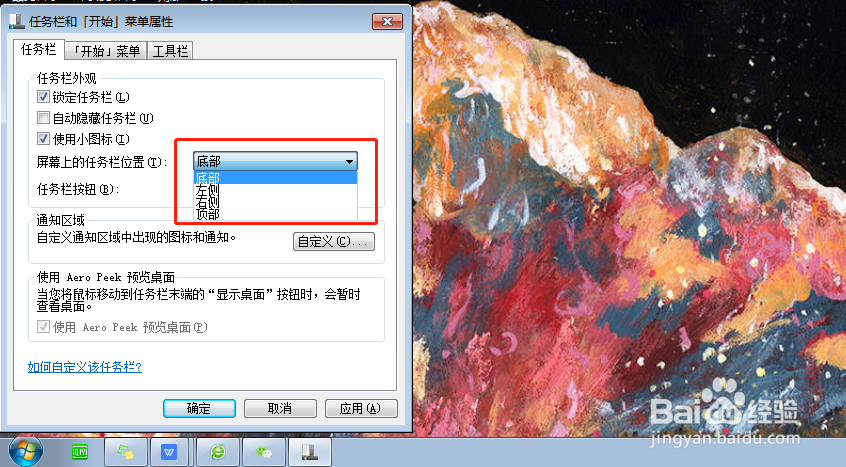The width and height of the screenshot is (846, 467).
Task: Click the 屏幕上的任务栏位置(T) label
Action: tap(102, 162)
